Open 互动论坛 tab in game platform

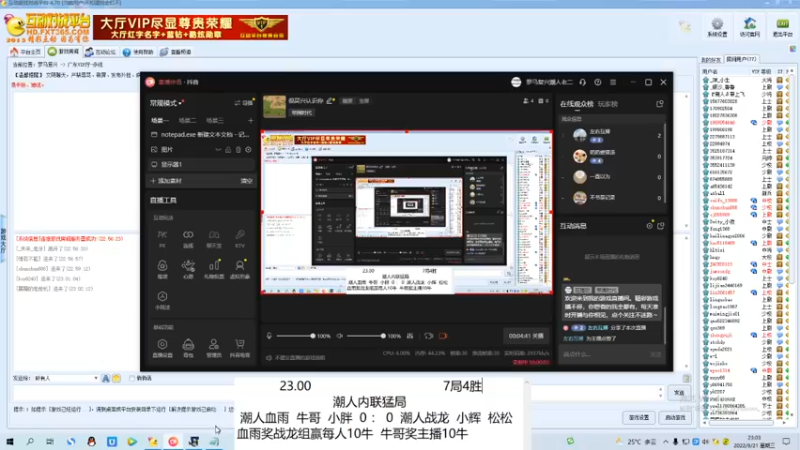pos(101,52)
